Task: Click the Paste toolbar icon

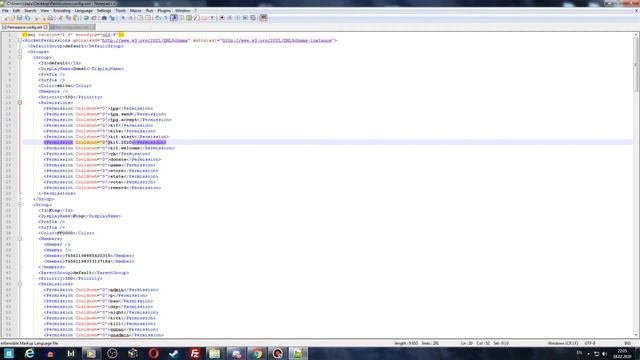Action: pos(76,18)
